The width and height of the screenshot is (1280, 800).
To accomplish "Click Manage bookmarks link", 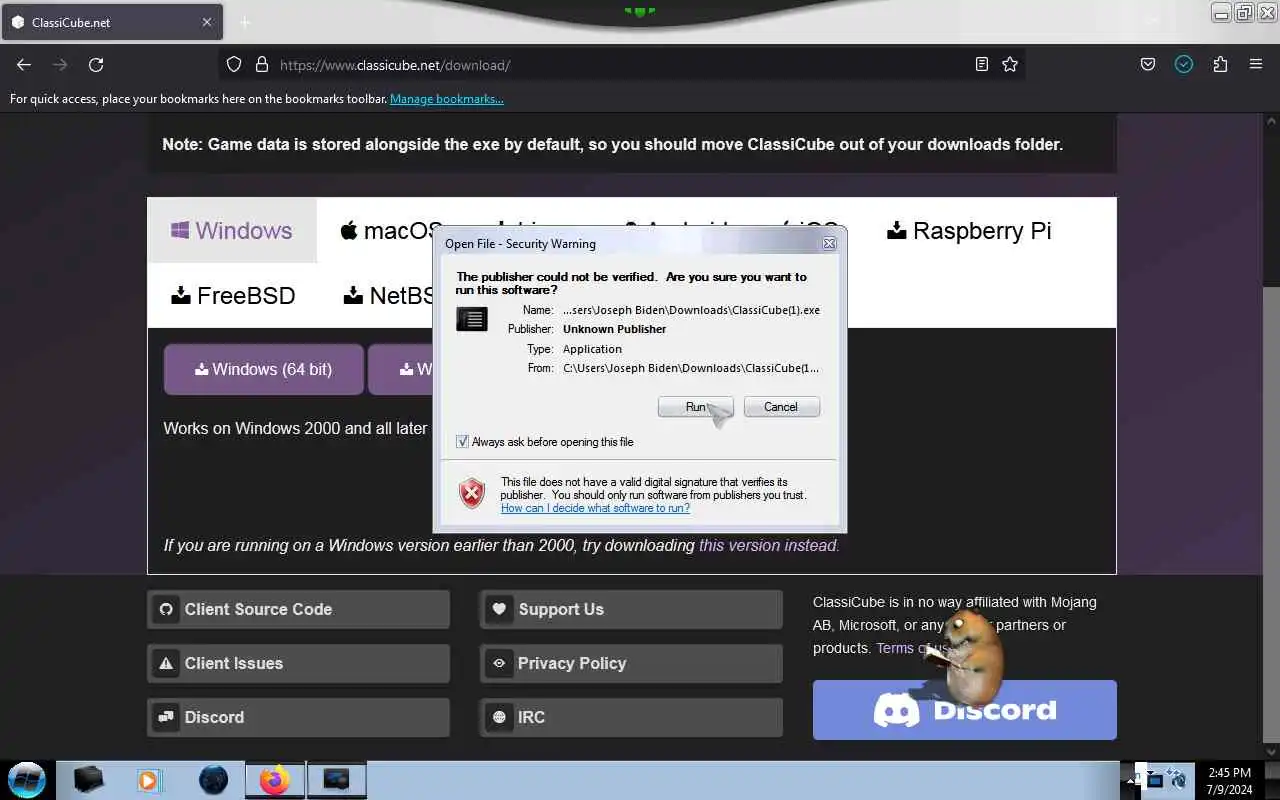I will [447, 99].
